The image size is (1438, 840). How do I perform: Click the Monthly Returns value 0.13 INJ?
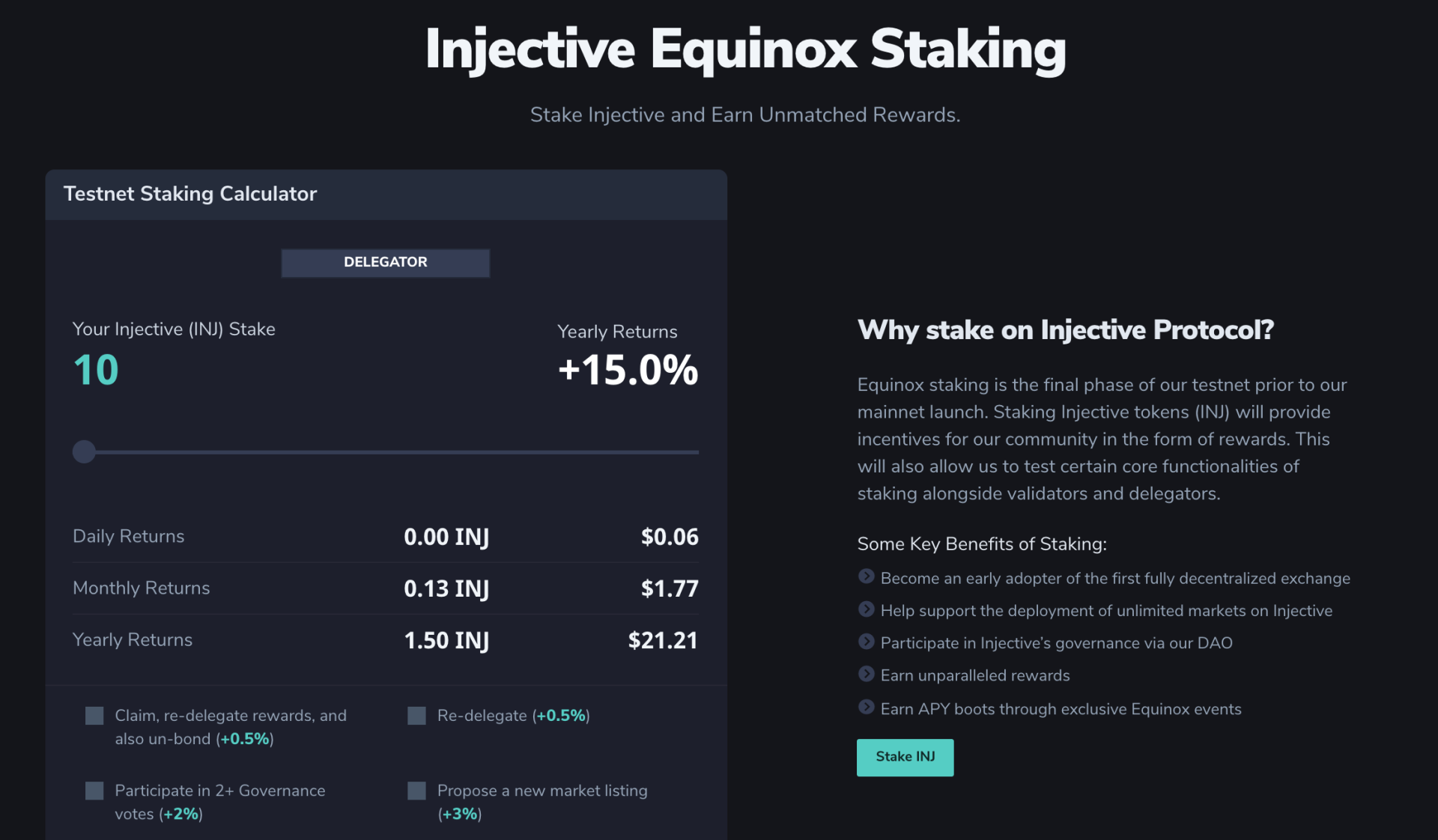(446, 588)
